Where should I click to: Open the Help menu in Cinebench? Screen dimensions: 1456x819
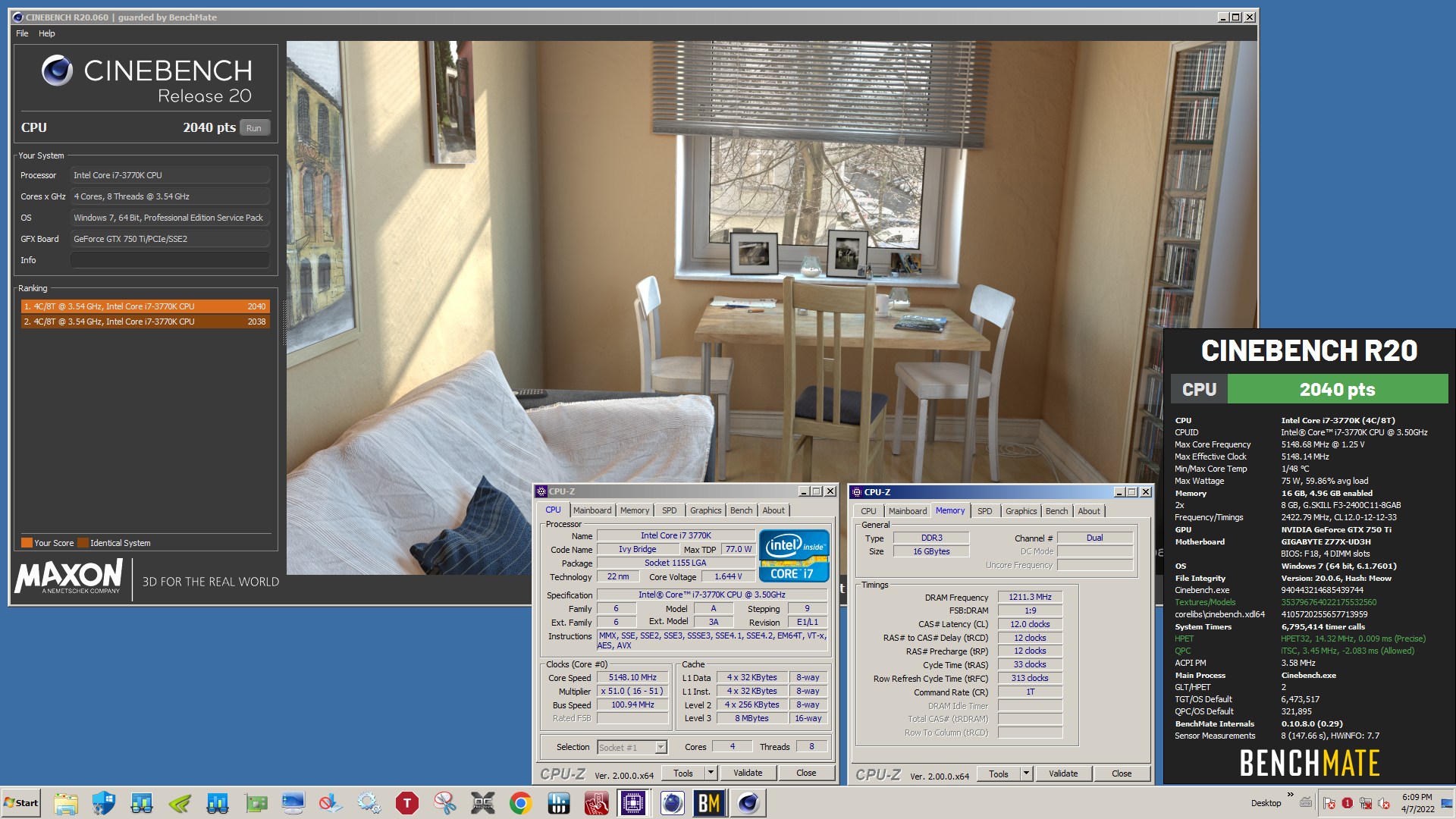tap(47, 33)
